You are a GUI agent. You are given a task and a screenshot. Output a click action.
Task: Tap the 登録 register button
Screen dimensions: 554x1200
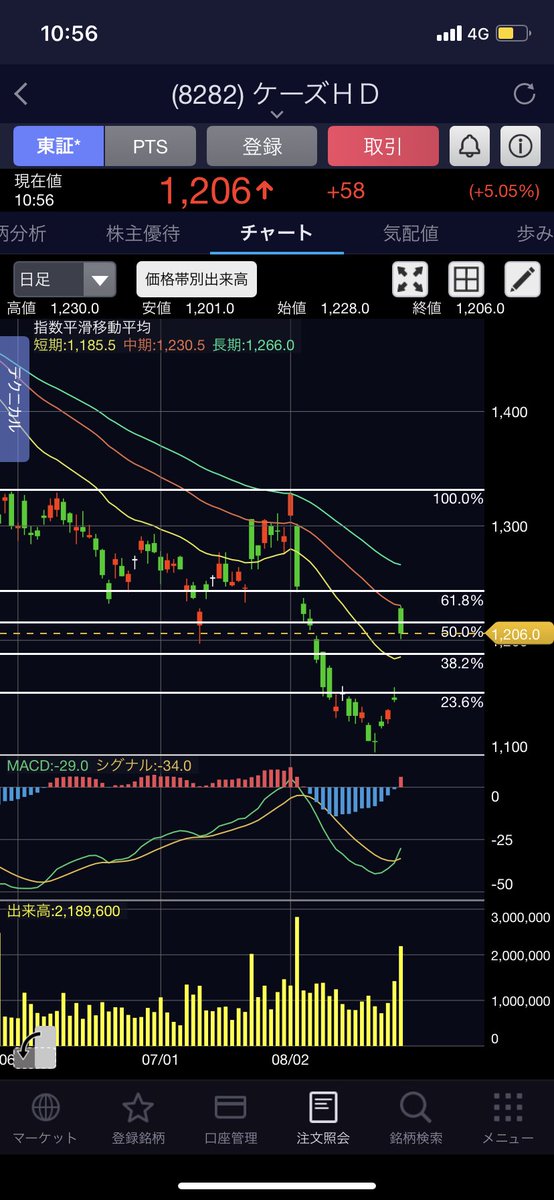(x=262, y=146)
